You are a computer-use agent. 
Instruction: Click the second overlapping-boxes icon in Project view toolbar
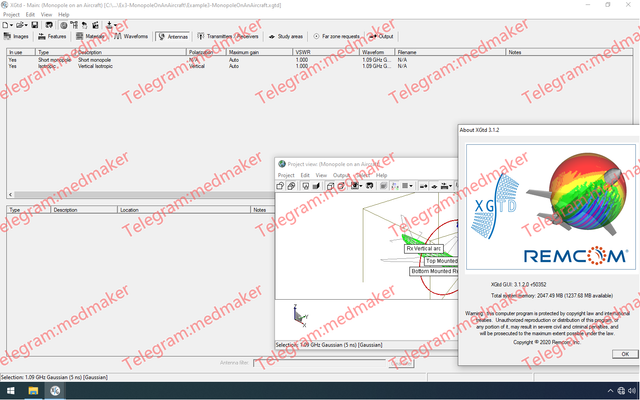click(291, 186)
